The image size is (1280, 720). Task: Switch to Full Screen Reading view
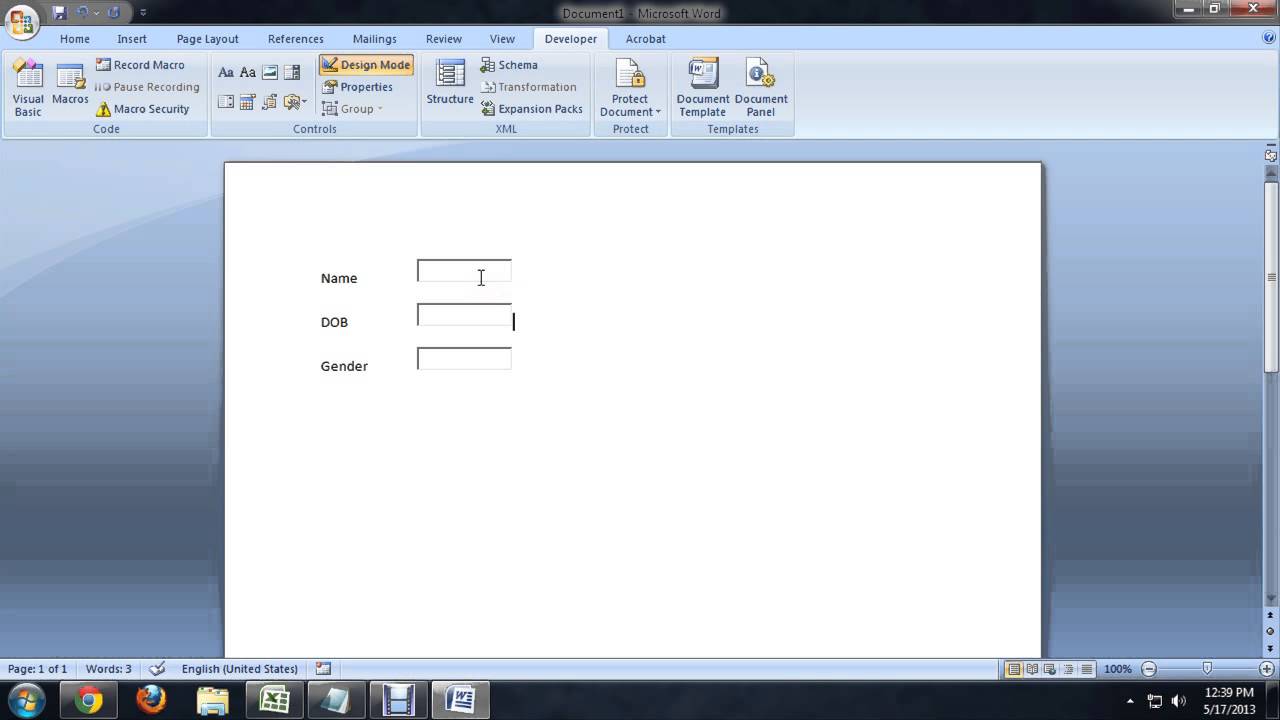click(1033, 669)
